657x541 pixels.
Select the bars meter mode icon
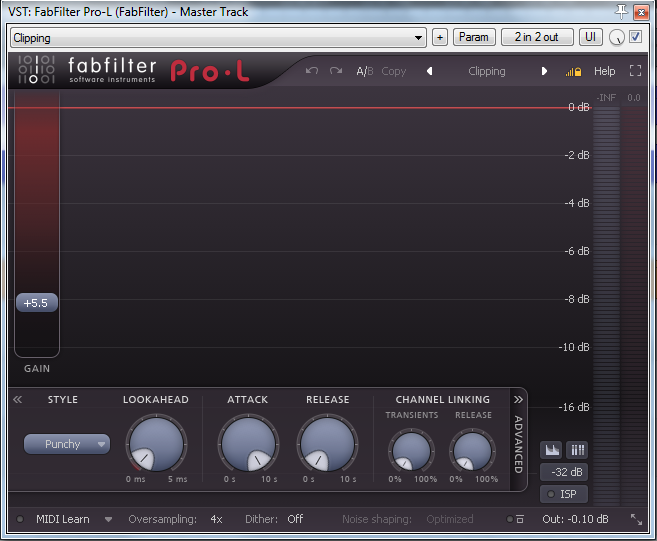point(577,450)
